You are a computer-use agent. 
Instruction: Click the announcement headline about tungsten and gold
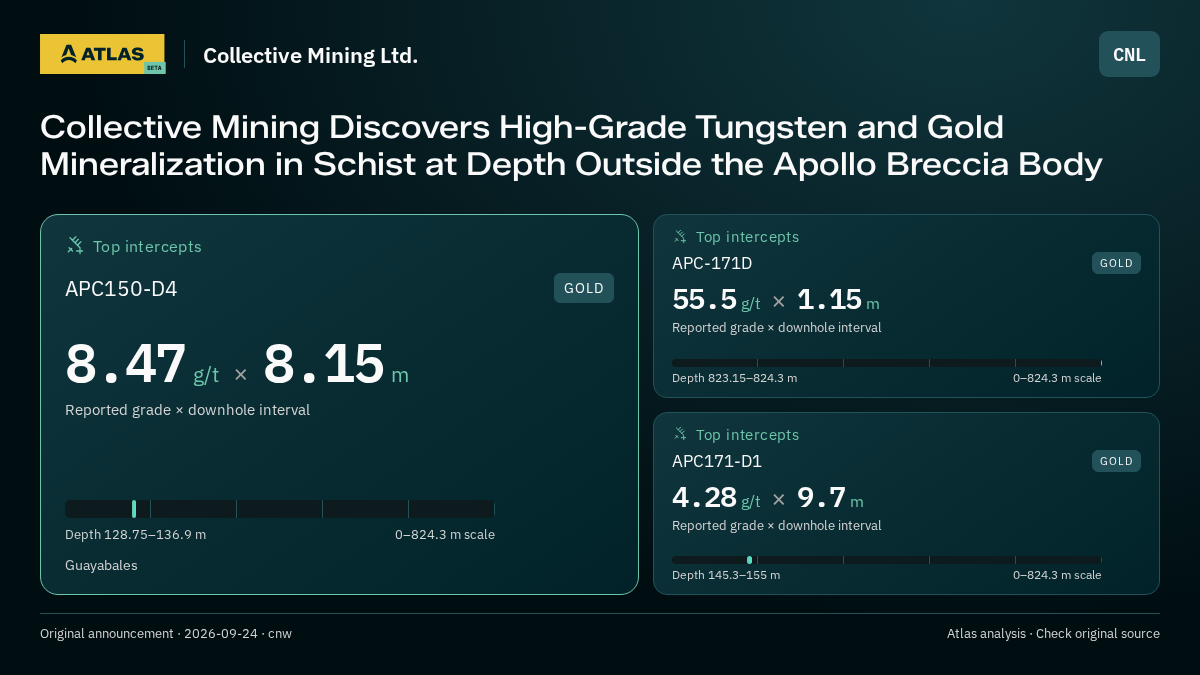point(571,146)
